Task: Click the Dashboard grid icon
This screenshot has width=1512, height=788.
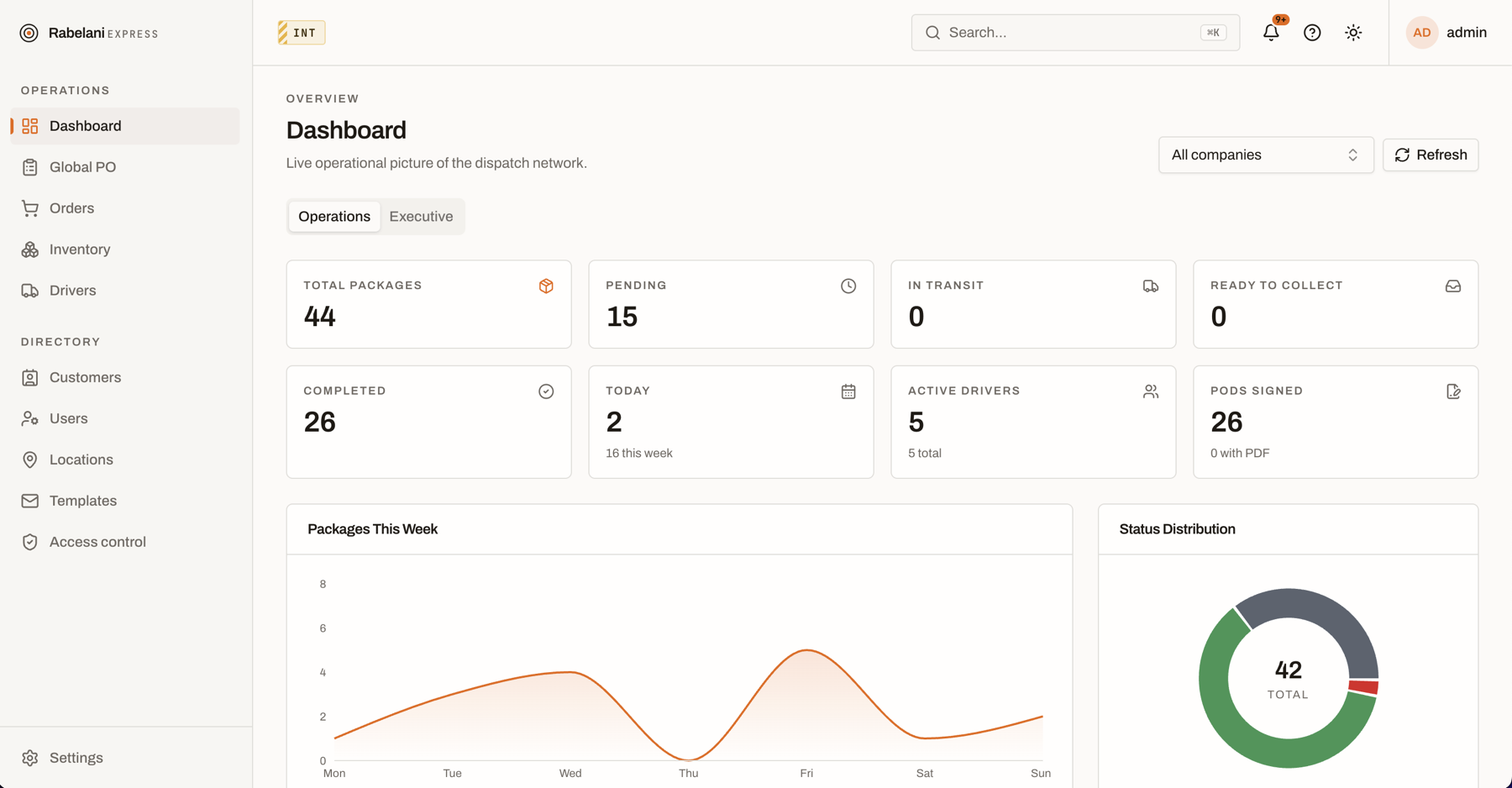Action: [x=30, y=126]
